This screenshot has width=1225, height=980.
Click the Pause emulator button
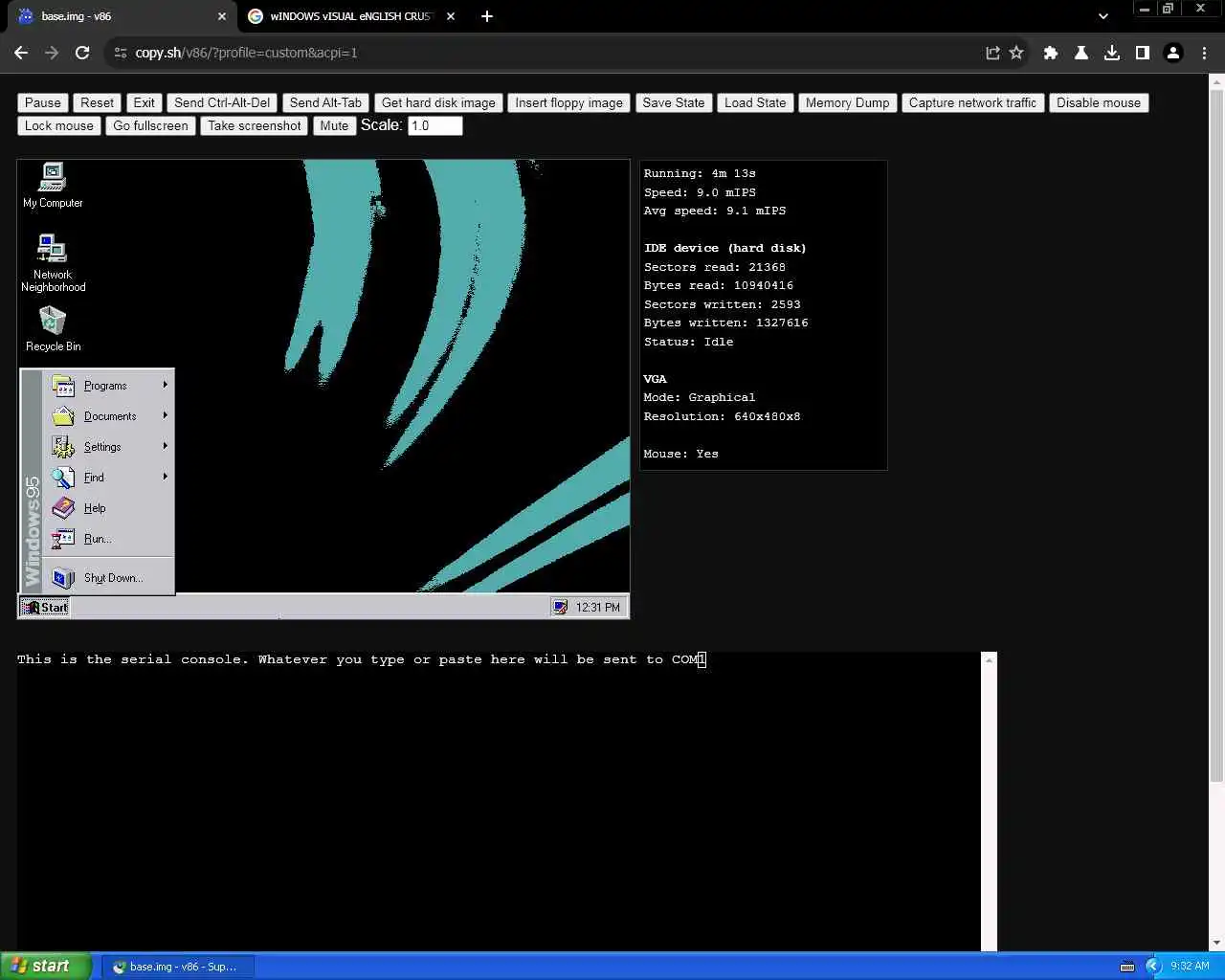click(43, 102)
